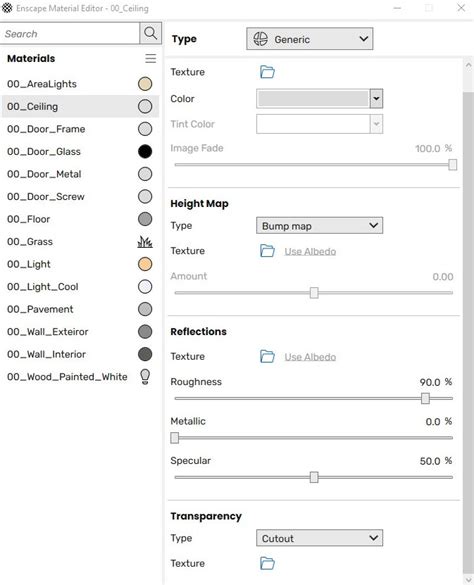
Task: Open the Materials hamburger menu icon
Action: point(150,58)
